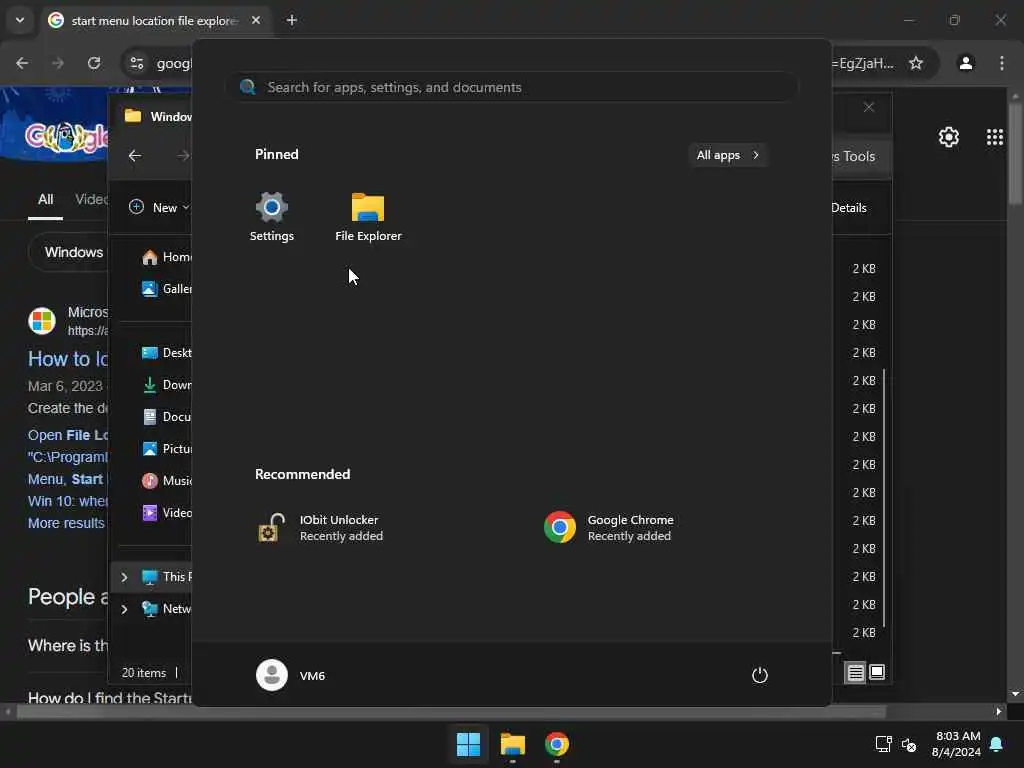Select Pictures in File Explorer sidebar
The width and height of the screenshot is (1024, 768).
coord(166,449)
